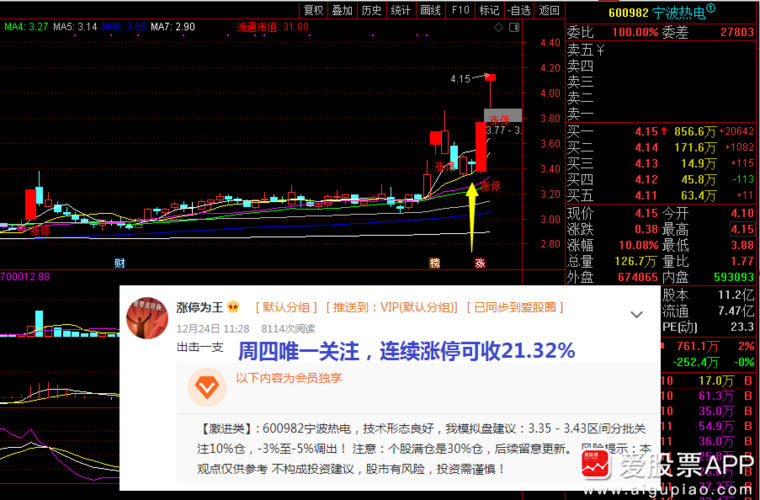Open the 涨停为王 author name link
760x500 pixels.
200,307
